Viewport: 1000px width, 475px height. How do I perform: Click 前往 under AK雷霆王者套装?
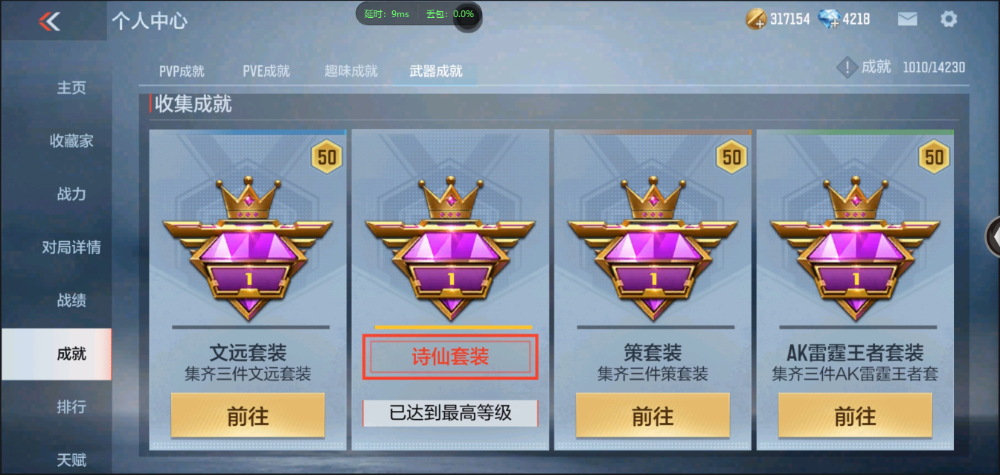tap(855, 416)
